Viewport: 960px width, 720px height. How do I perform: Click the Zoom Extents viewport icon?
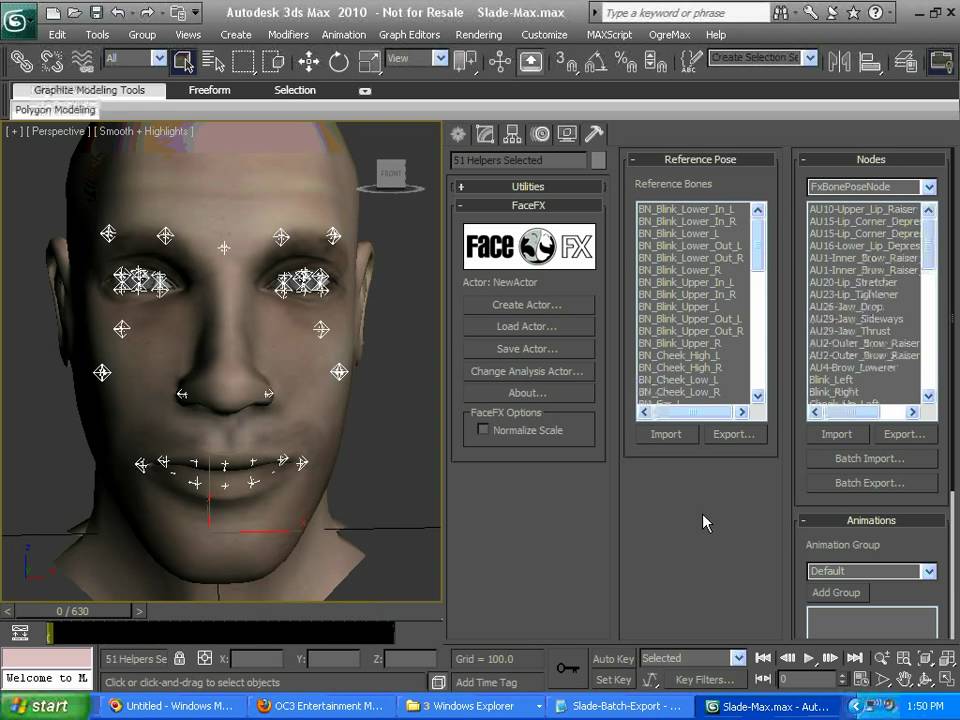[x=925, y=659]
